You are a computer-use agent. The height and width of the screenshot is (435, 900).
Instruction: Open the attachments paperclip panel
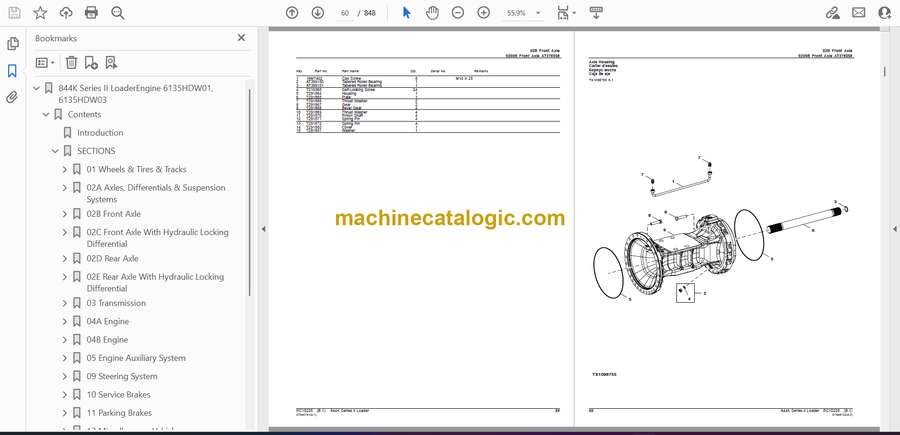[x=12, y=97]
